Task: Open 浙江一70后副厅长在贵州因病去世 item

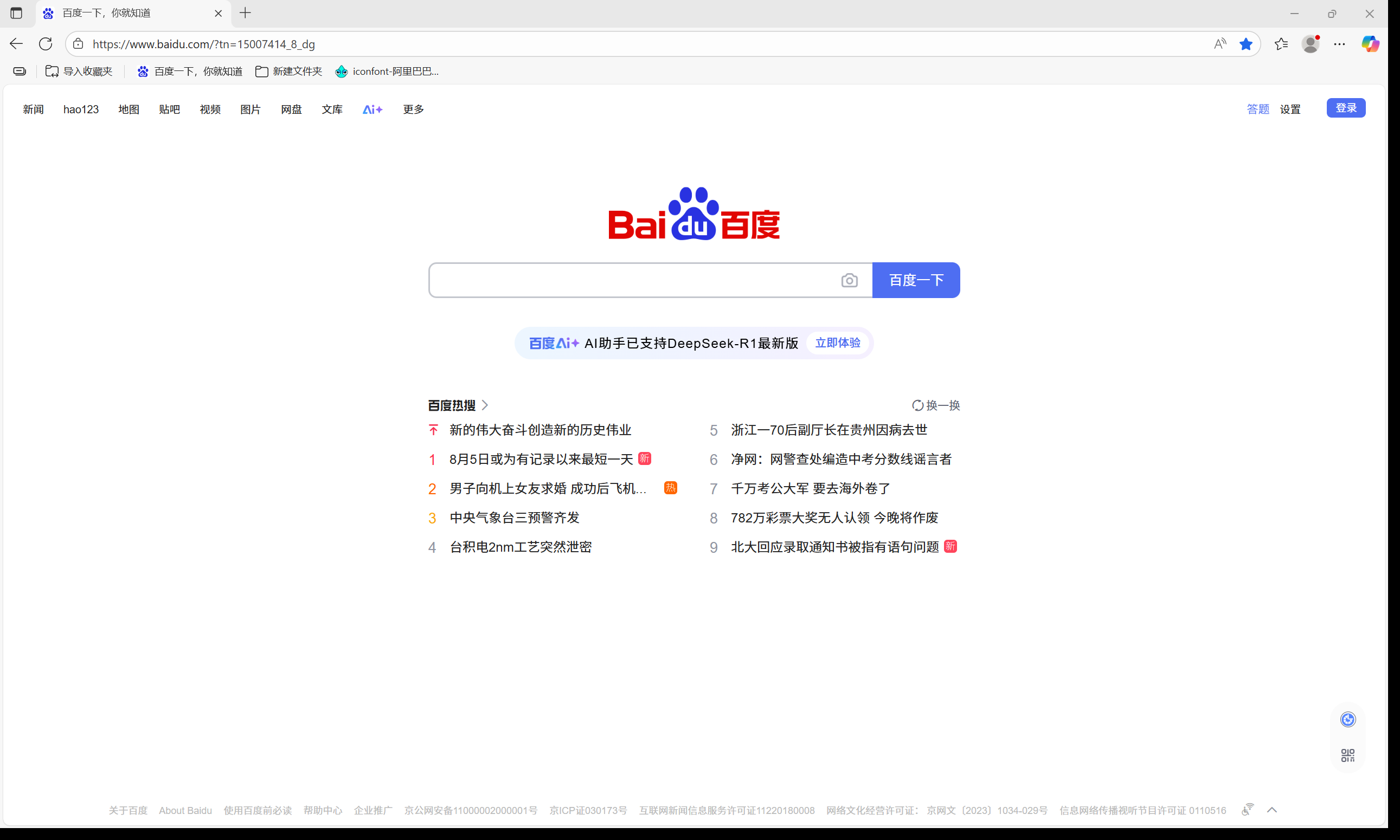Action: tap(829, 430)
